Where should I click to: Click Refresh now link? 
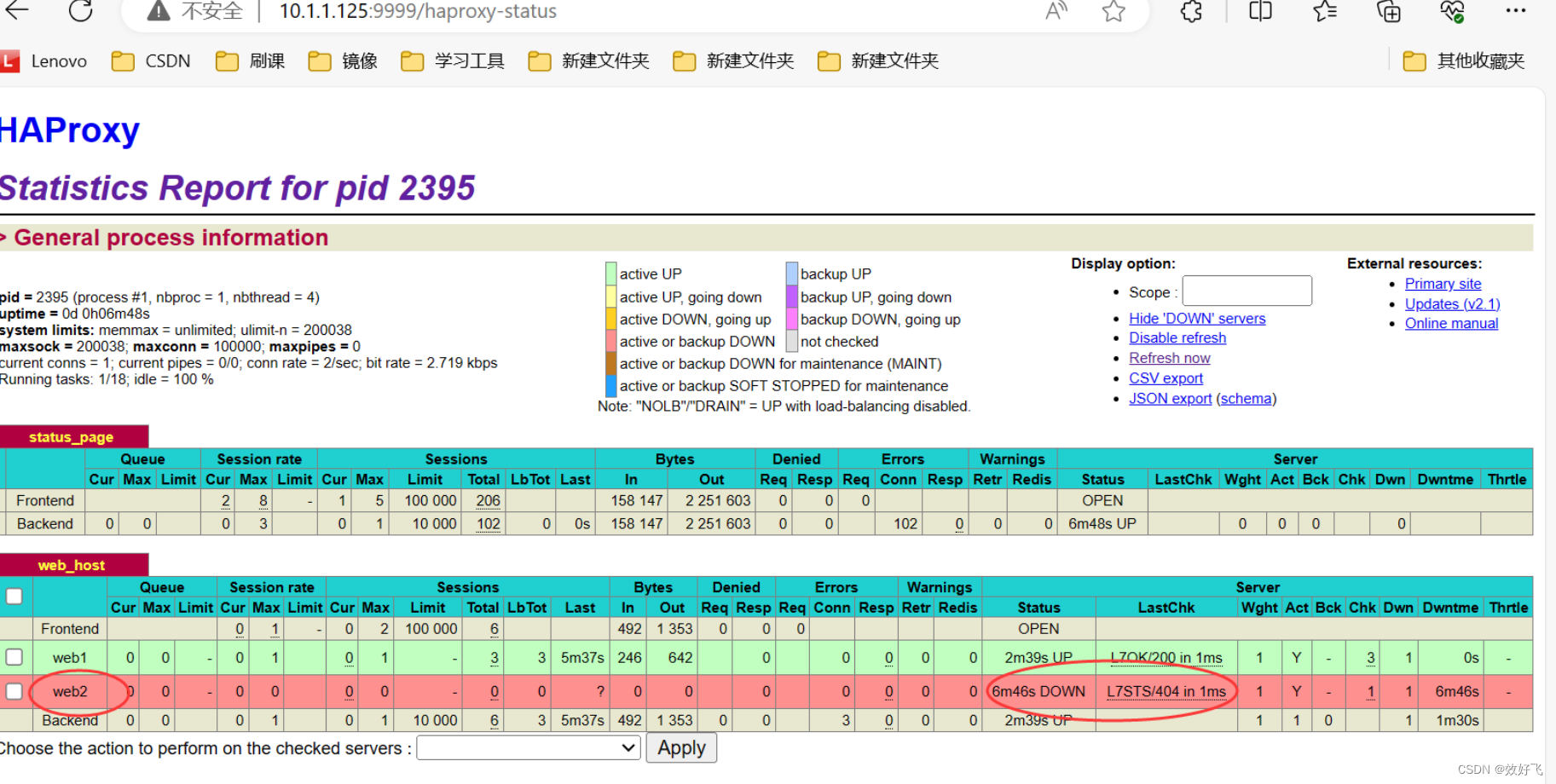click(x=1169, y=359)
